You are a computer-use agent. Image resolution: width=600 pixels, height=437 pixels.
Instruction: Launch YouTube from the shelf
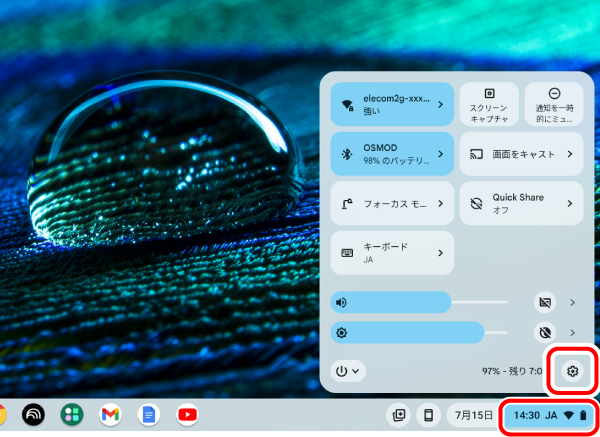[187, 414]
